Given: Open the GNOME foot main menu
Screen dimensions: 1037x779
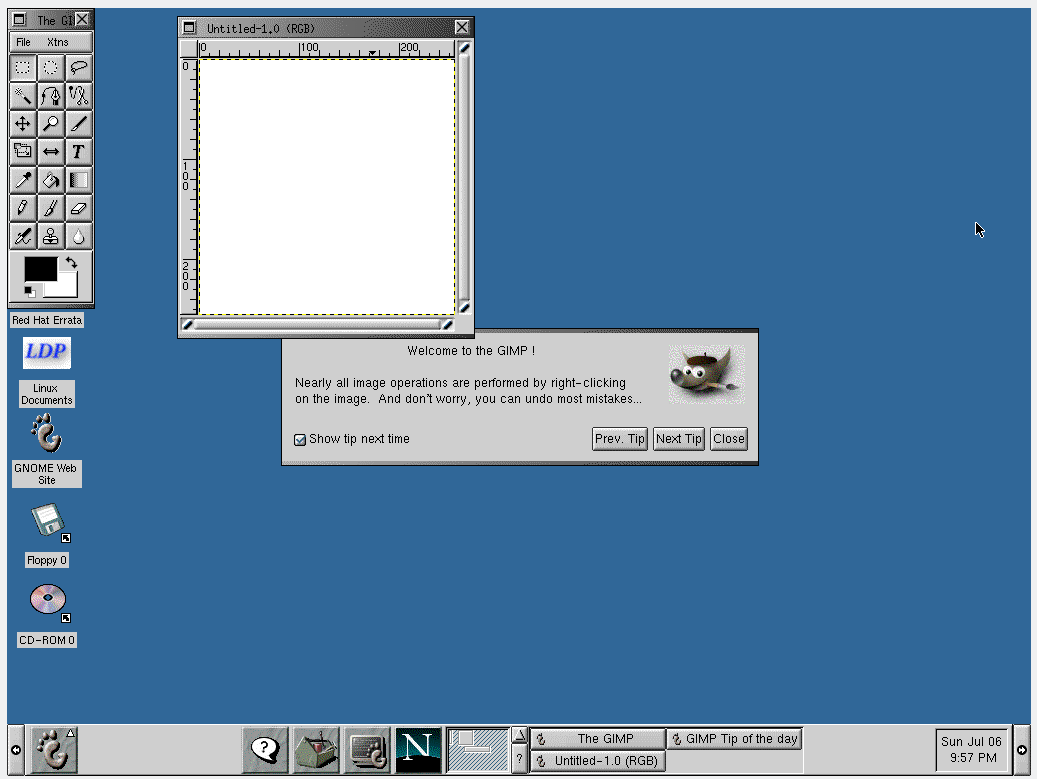Looking at the screenshot, I should coord(53,749).
